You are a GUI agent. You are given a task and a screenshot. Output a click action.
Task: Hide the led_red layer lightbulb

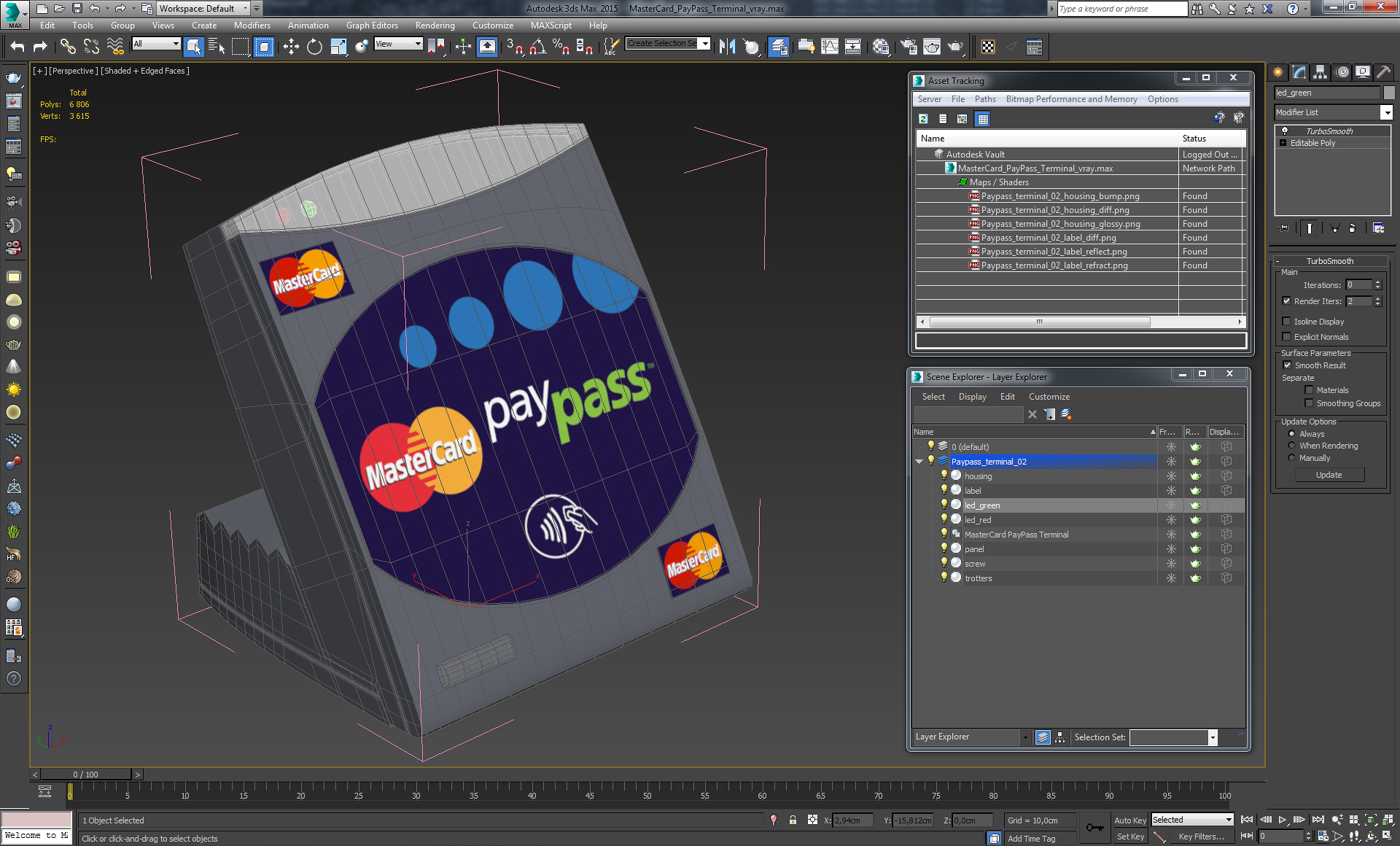944,519
